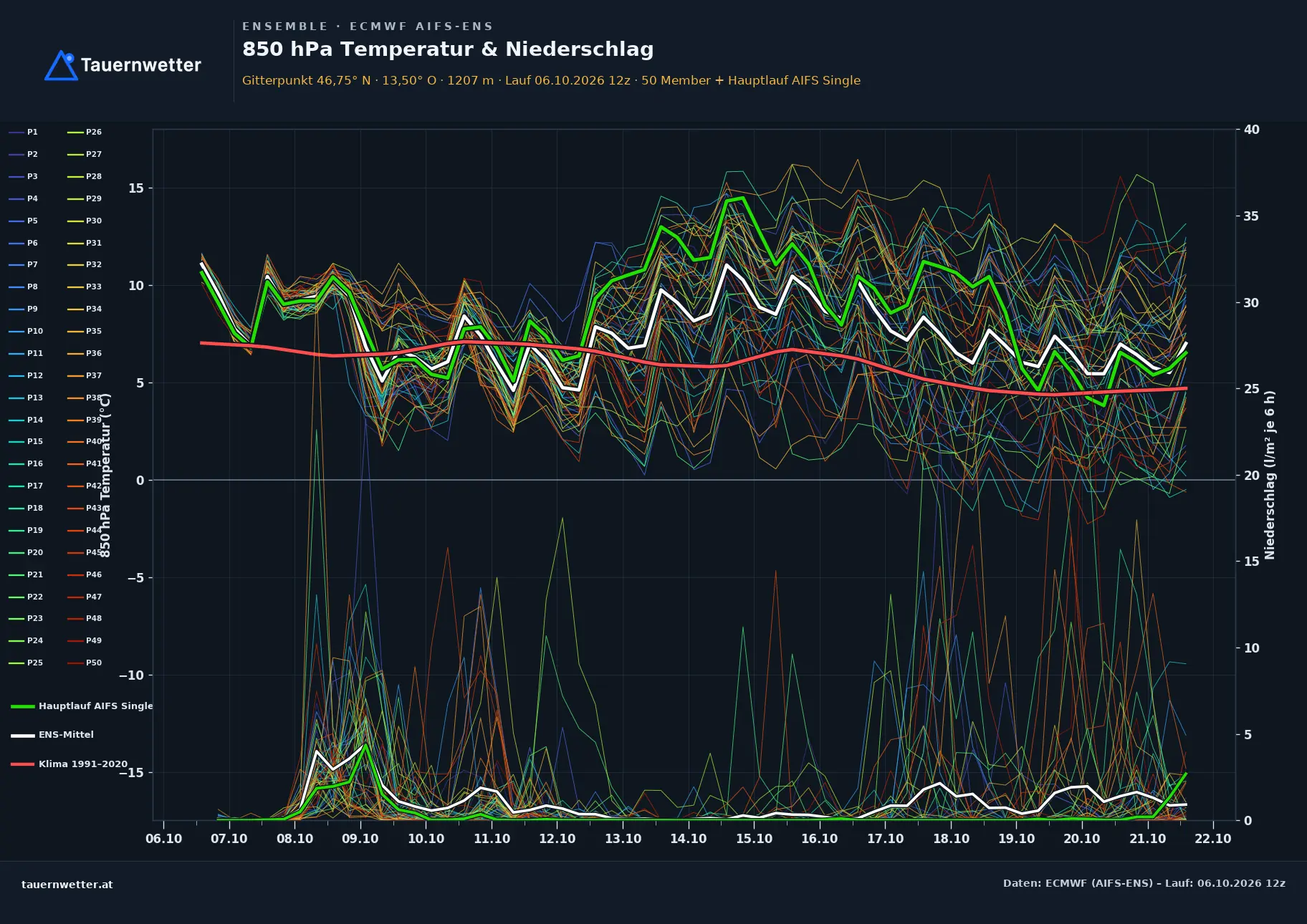This screenshot has height=924, width=1307.
Task: Click the green Hauptlauf legend line swatch
Action: tap(23, 706)
